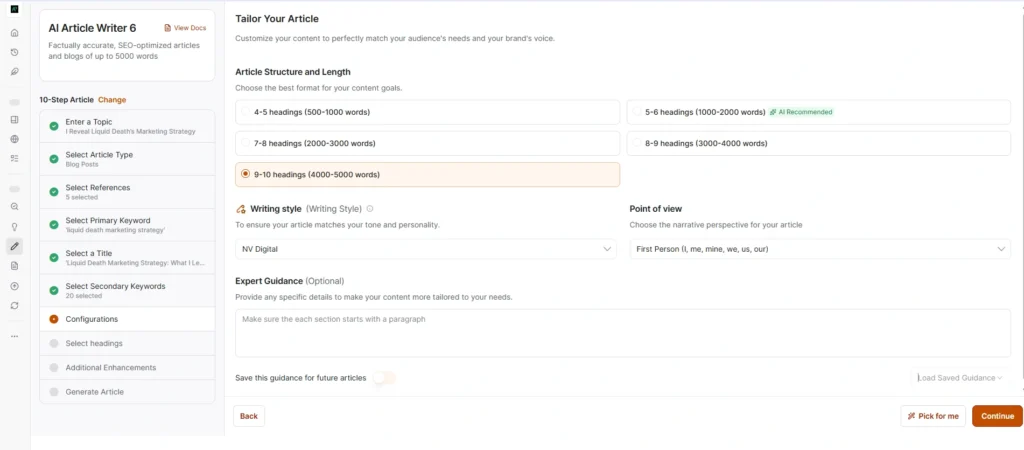Screen dimensions: 1024x450
Task: Click the Change link next to 10-Step Article
Action: [x=112, y=100]
